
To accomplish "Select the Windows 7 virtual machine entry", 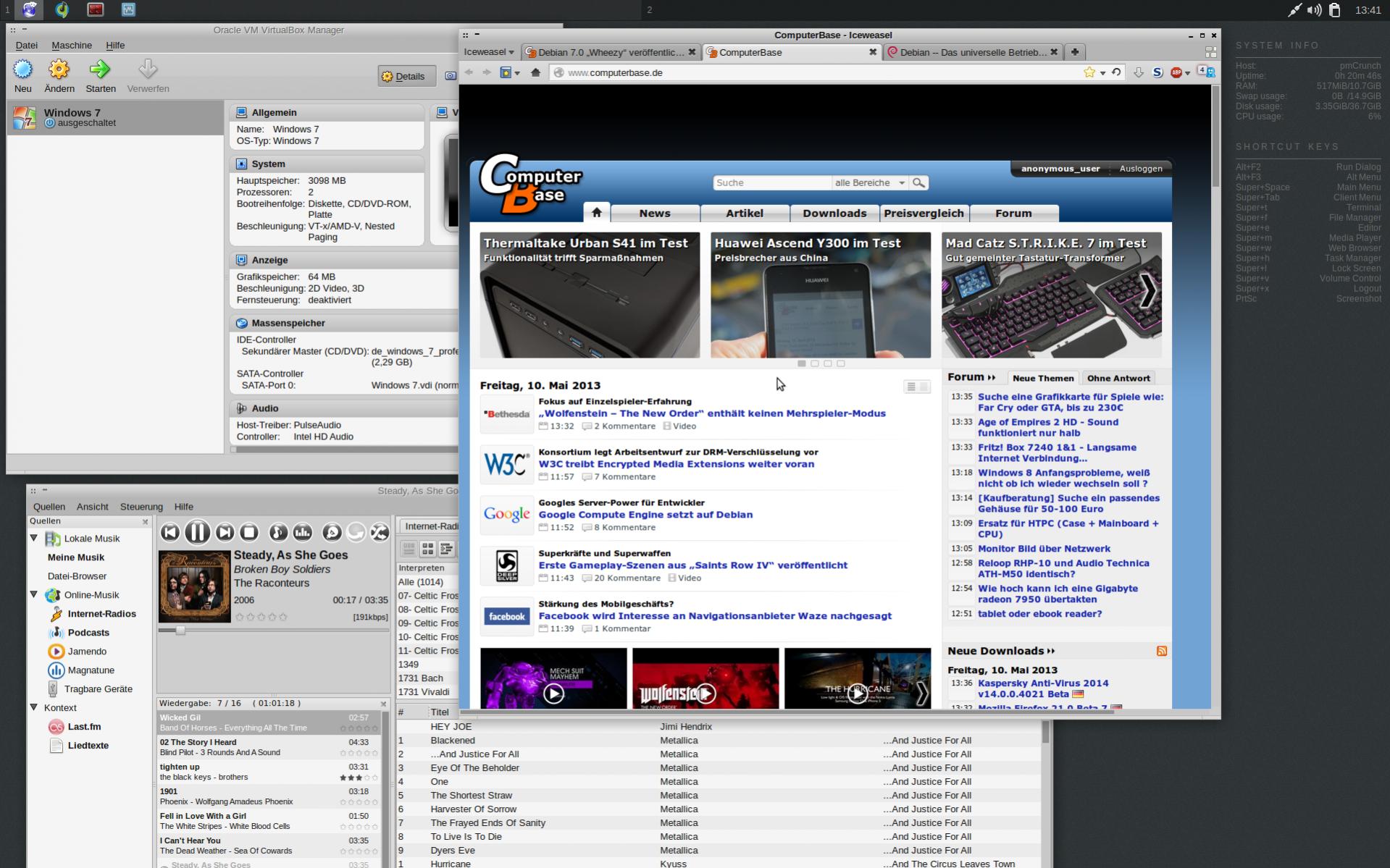I will [116, 117].
